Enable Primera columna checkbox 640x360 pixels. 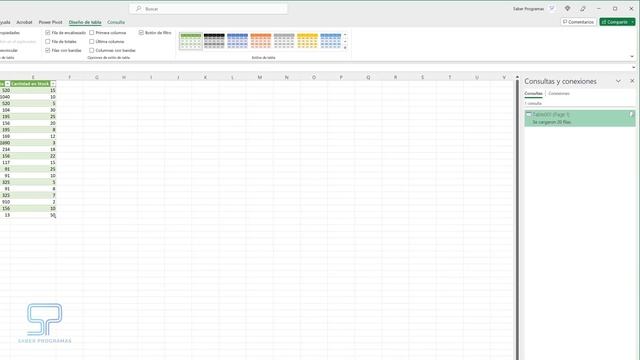(92, 33)
